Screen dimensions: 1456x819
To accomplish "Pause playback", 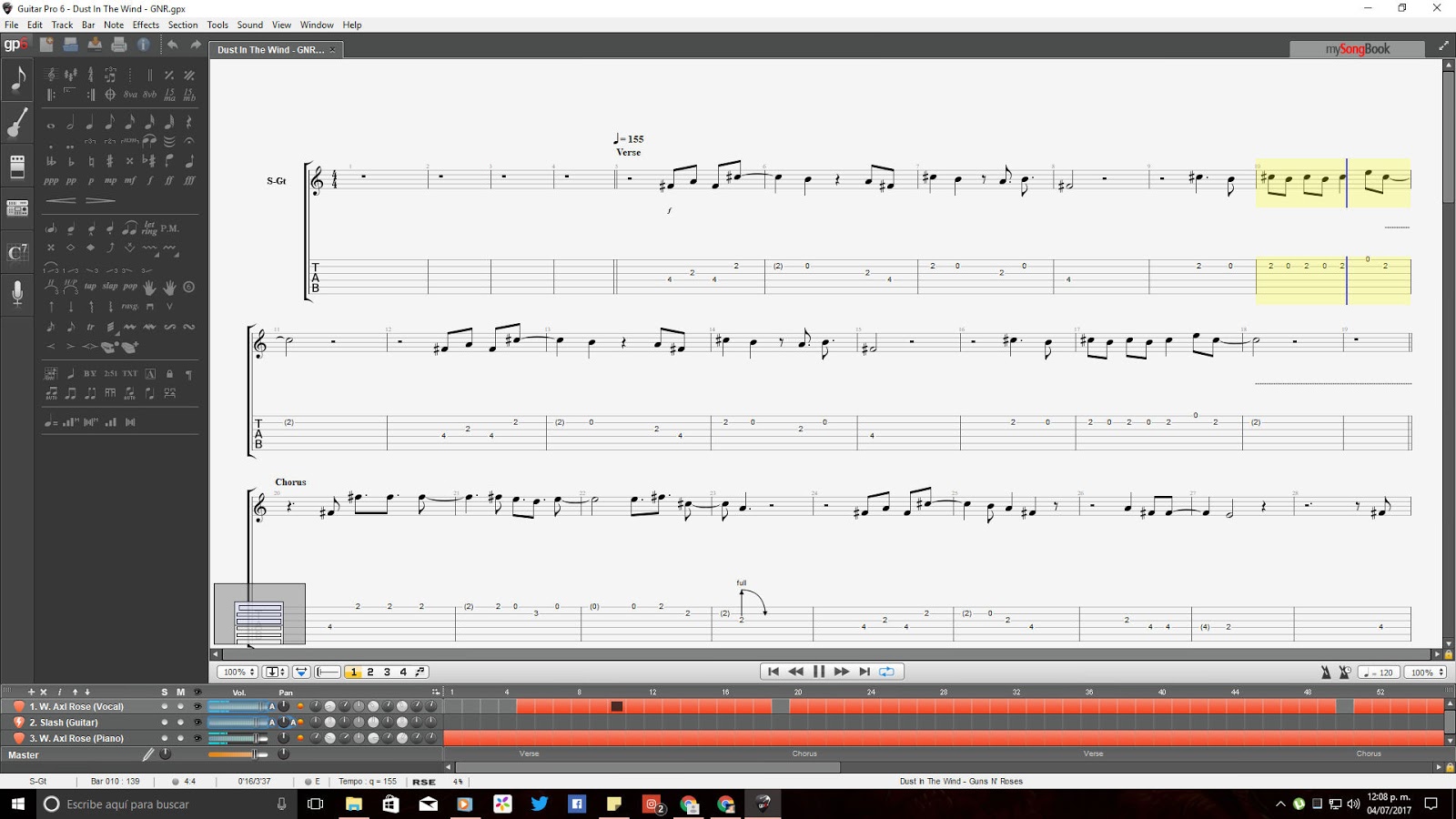I will pyautogui.click(x=818, y=672).
